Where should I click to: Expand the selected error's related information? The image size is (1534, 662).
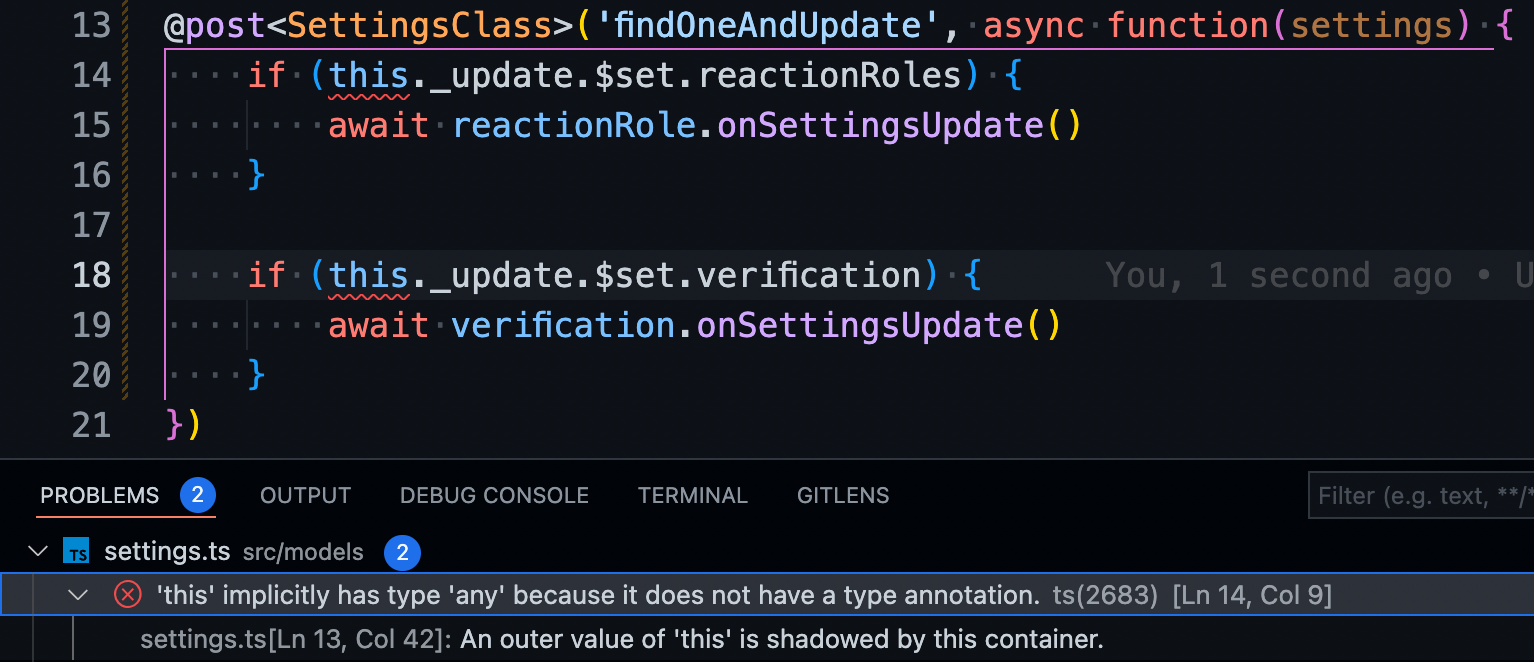(x=79, y=593)
